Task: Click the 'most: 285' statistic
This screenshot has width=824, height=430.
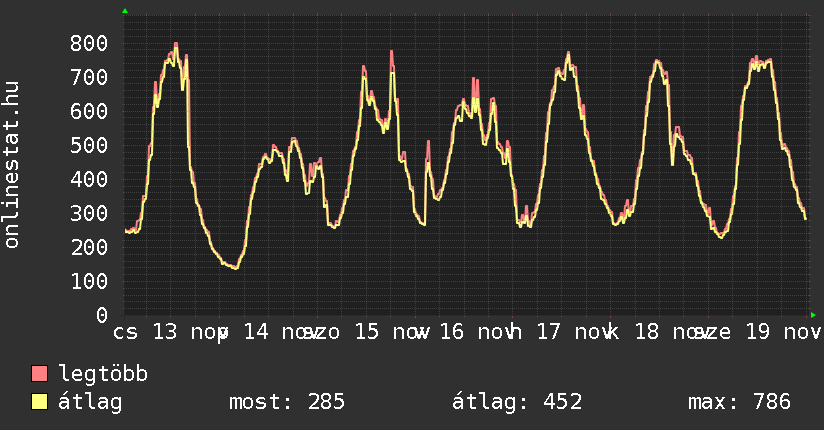Action: (286, 402)
